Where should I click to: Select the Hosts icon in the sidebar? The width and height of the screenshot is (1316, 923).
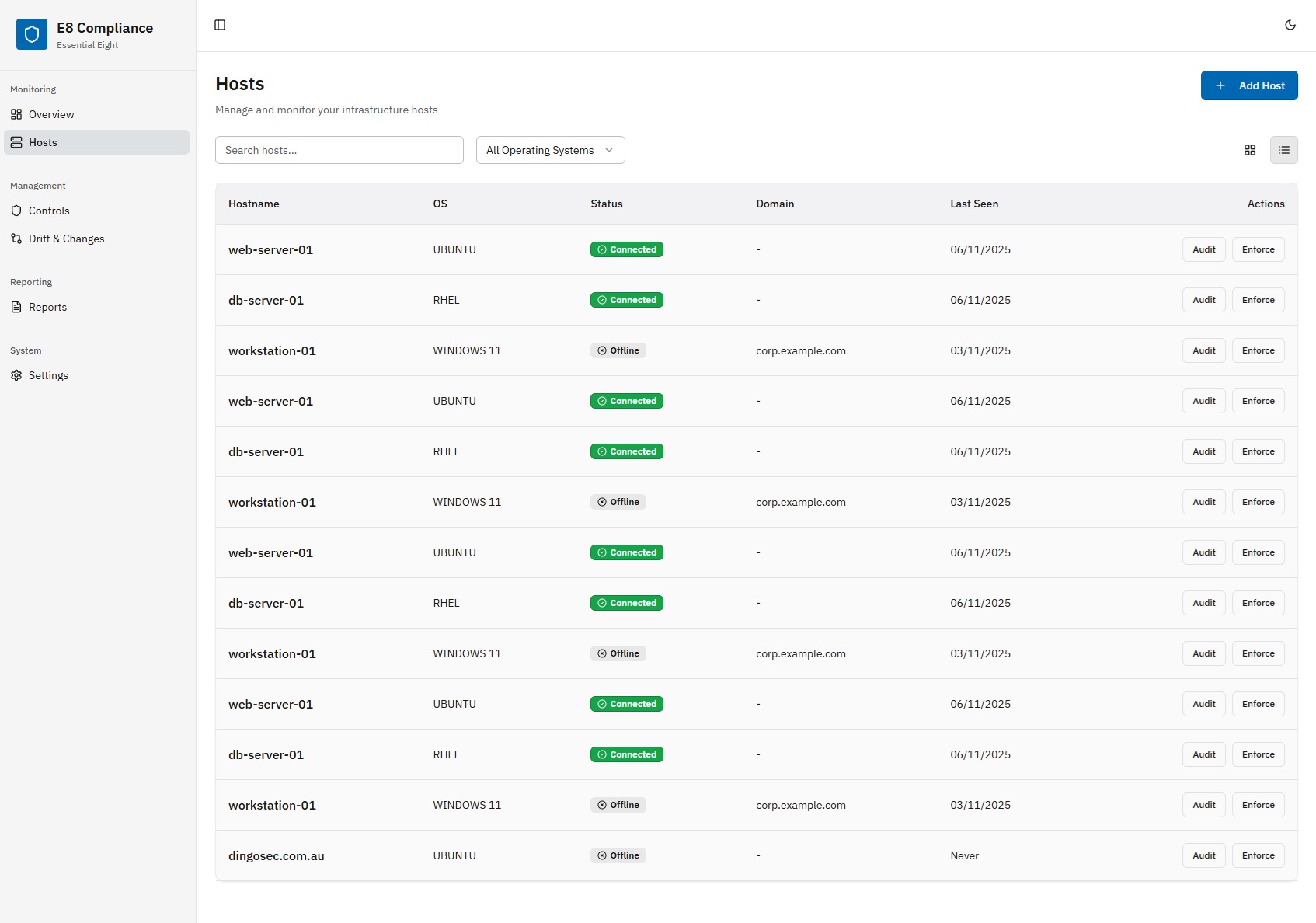point(16,141)
